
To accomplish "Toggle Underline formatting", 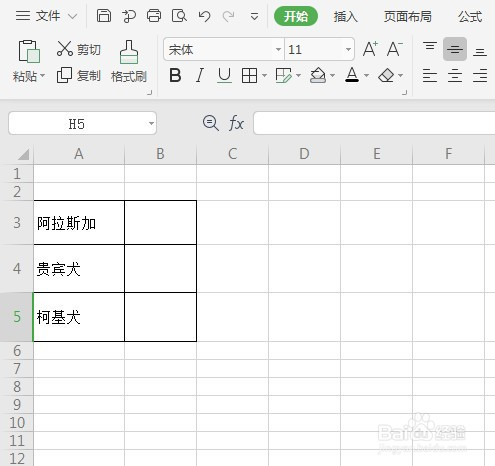I will point(224,75).
